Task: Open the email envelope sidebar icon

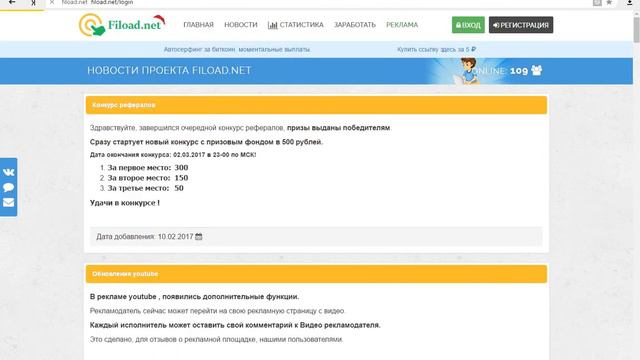Action: (9, 202)
